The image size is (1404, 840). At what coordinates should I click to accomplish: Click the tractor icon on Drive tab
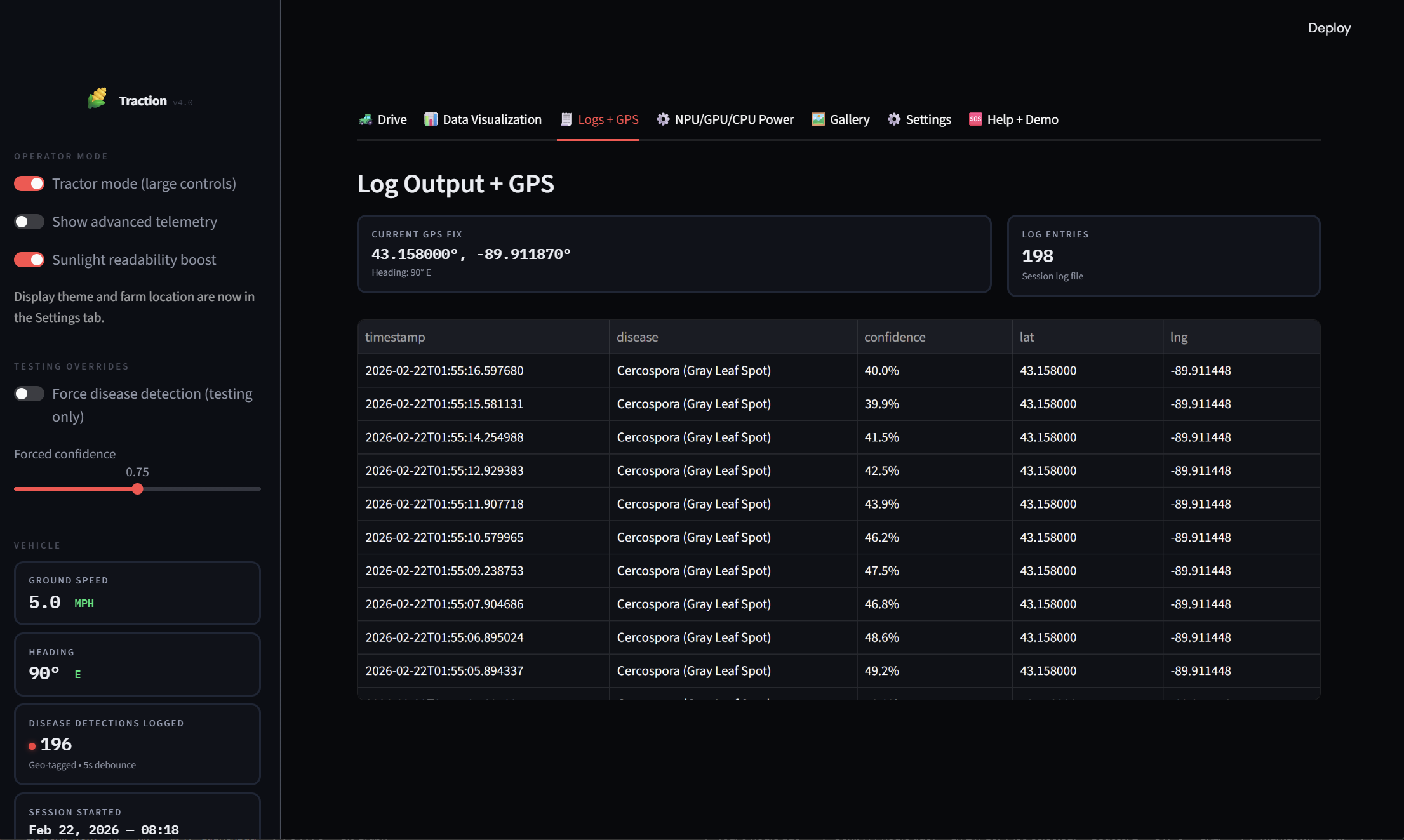click(x=365, y=119)
